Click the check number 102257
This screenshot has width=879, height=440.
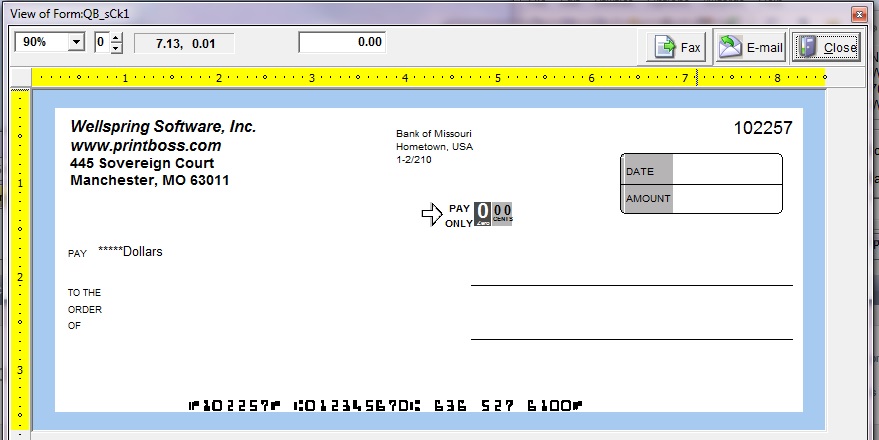(x=763, y=128)
